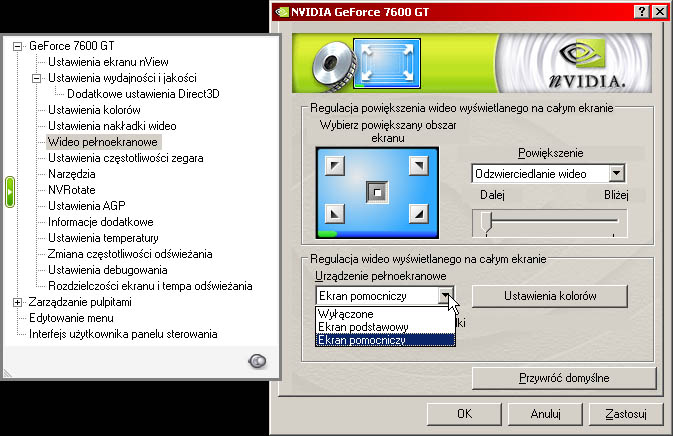Screen dimensions: 673x436
Task: Choose Ekran podstawowy from the list
Action: click(x=385, y=327)
